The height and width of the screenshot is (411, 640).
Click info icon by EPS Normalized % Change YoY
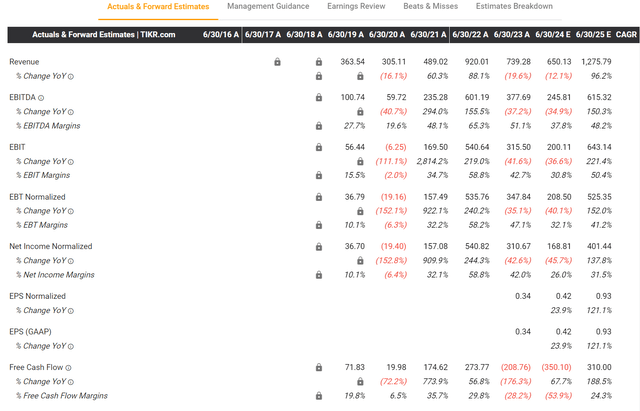point(71,310)
